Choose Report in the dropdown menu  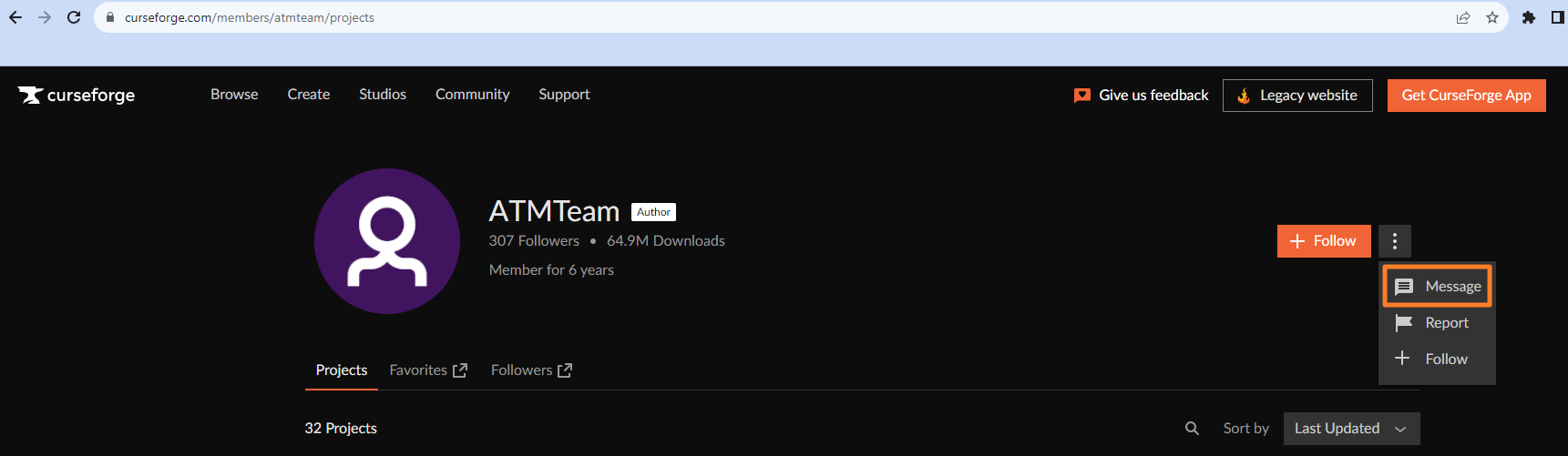(1438, 323)
